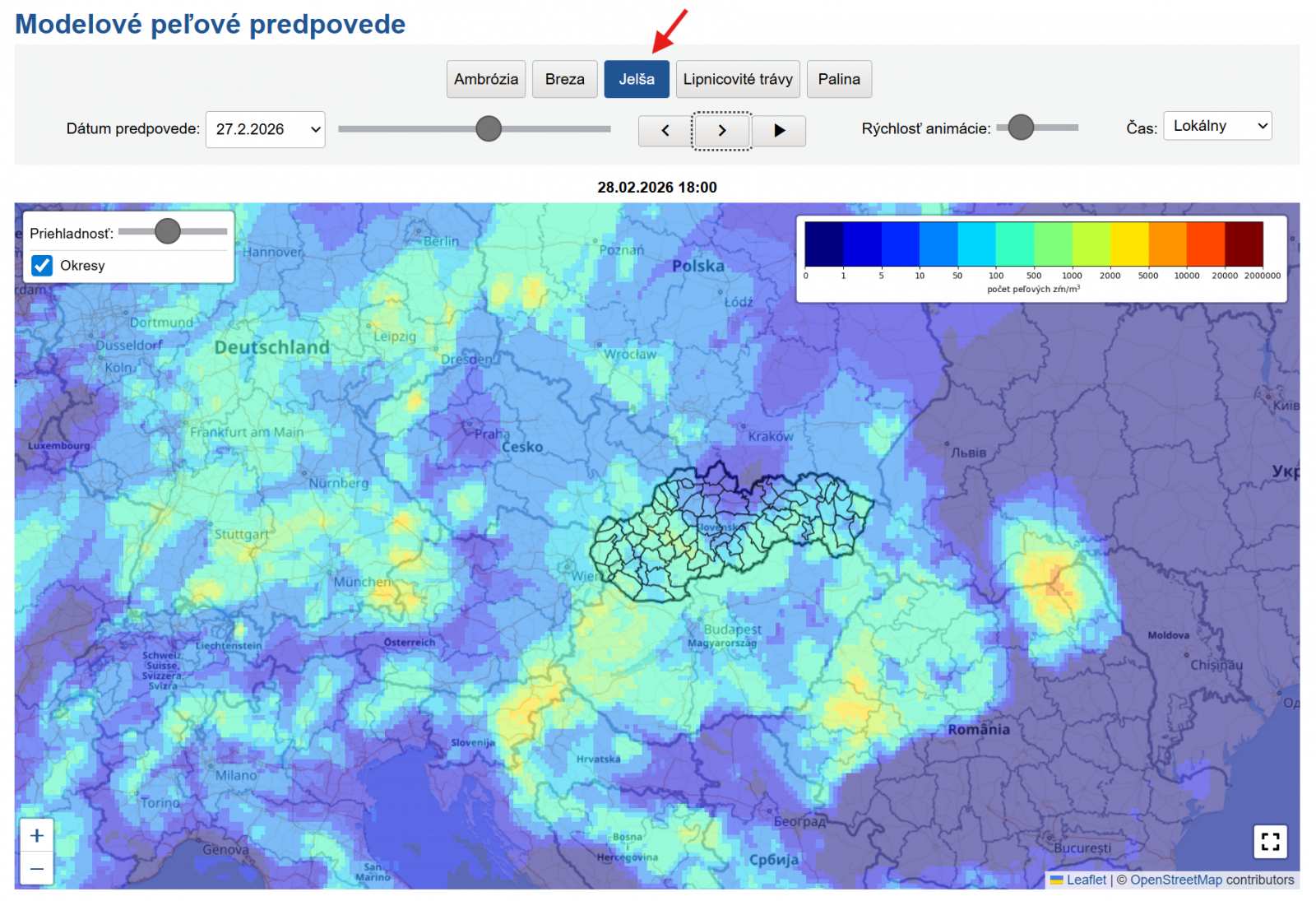Switch to Breza pollen forecast
Screen dimensions: 1316x901
564,79
